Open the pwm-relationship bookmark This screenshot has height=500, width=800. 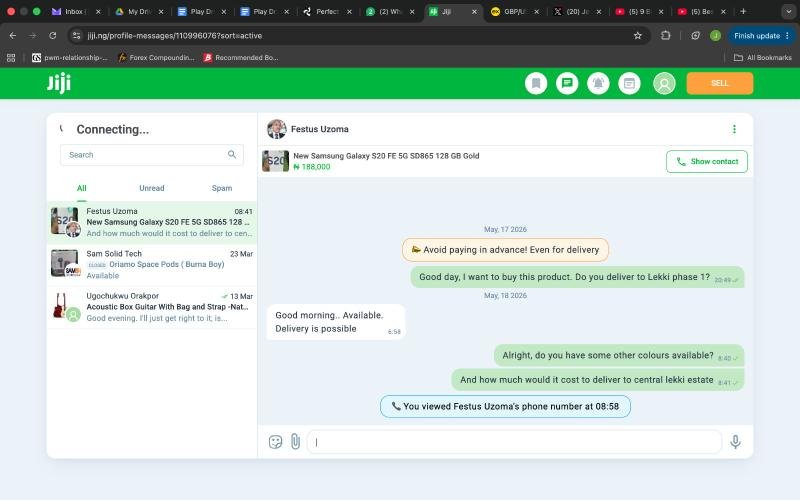70,58
